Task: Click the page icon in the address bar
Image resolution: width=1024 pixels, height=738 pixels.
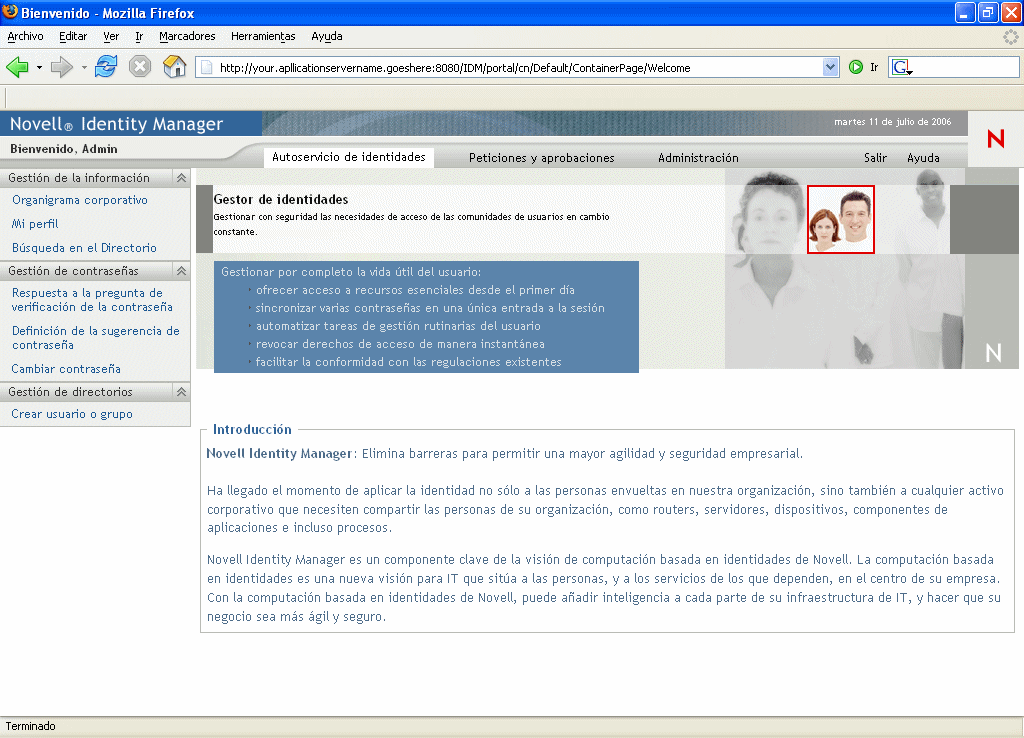Action: (x=206, y=67)
